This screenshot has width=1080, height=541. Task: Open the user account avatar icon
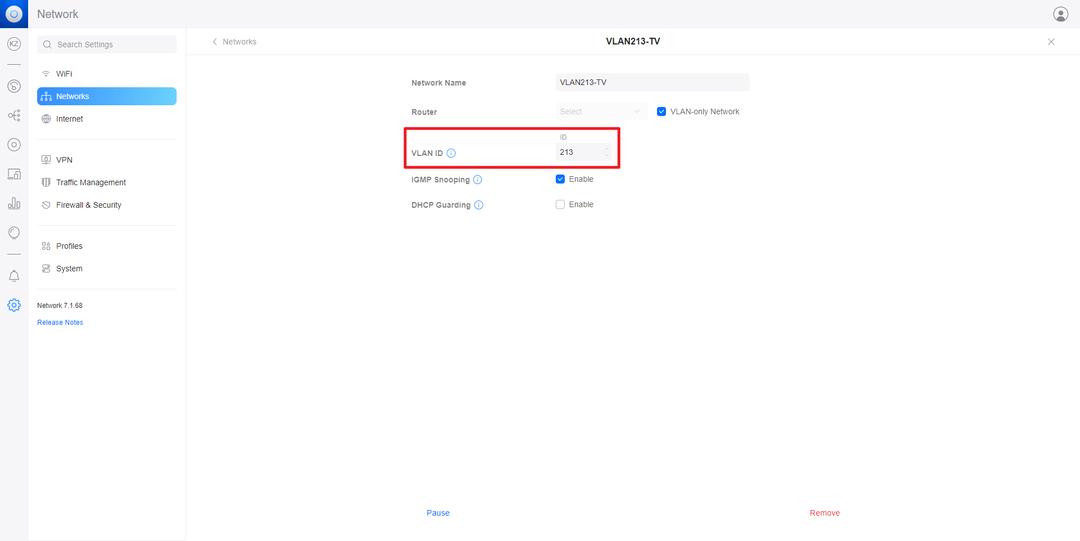[1061, 14]
